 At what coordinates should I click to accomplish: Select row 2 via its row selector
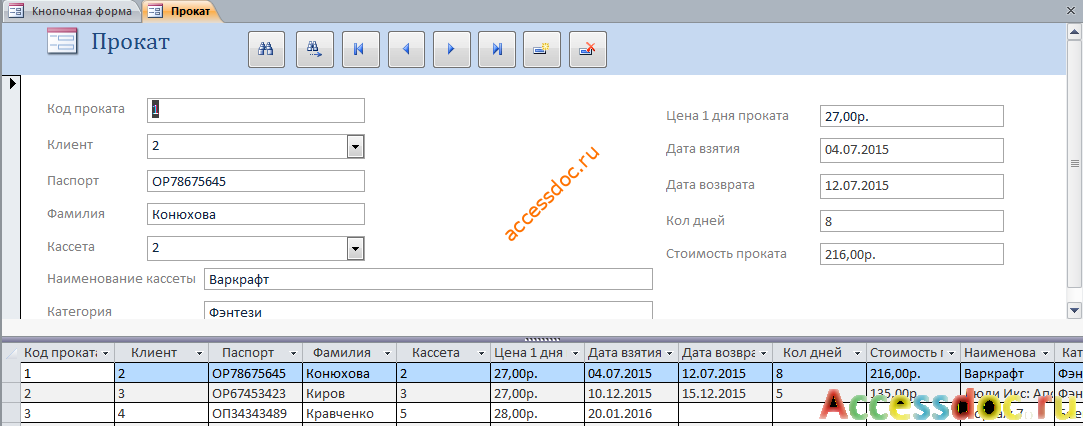pyautogui.click(x=10, y=394)
